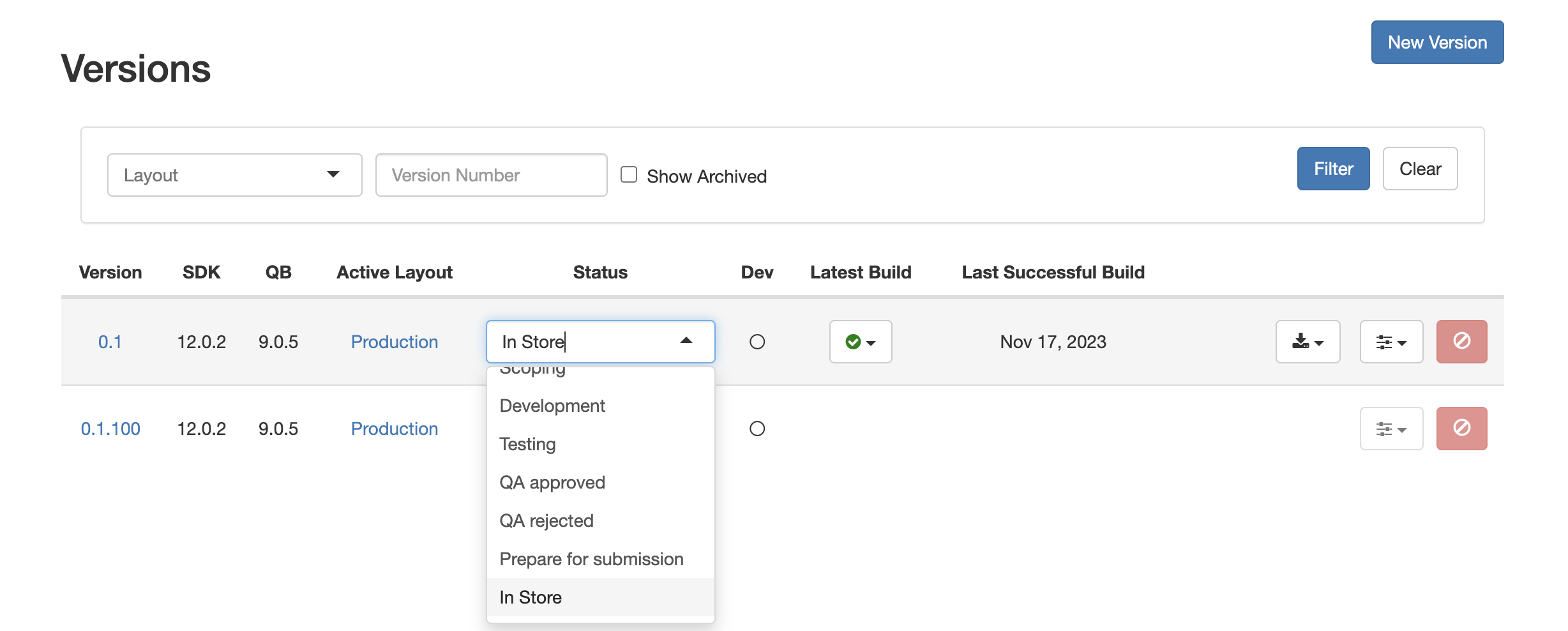Open version 0.1 link

tap(110, 342)
